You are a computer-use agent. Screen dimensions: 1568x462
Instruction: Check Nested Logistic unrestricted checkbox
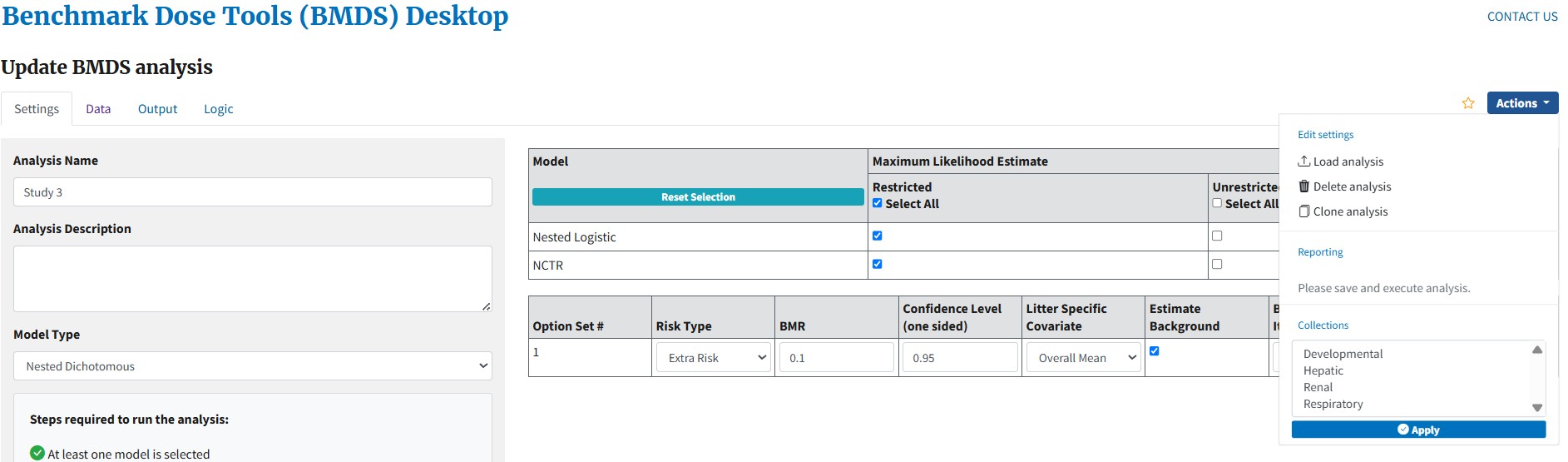[x=1217, y=236]
